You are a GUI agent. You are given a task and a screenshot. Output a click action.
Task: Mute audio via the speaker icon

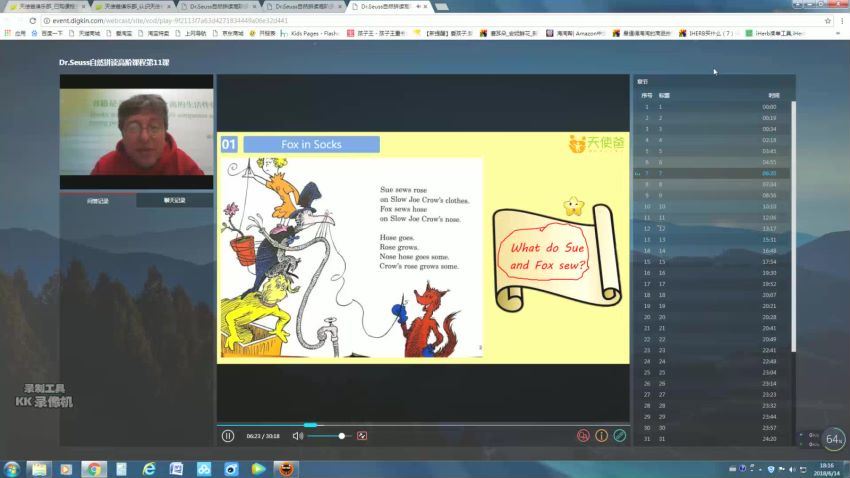point(298,436)
